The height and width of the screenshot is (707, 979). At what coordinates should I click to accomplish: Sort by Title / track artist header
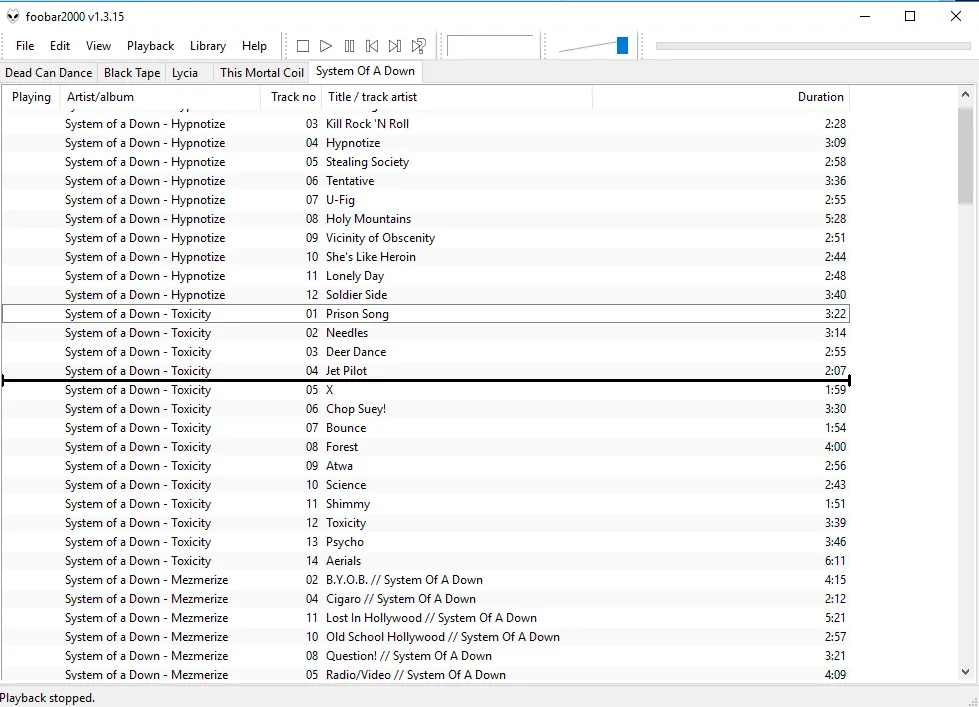pos(456,97)
